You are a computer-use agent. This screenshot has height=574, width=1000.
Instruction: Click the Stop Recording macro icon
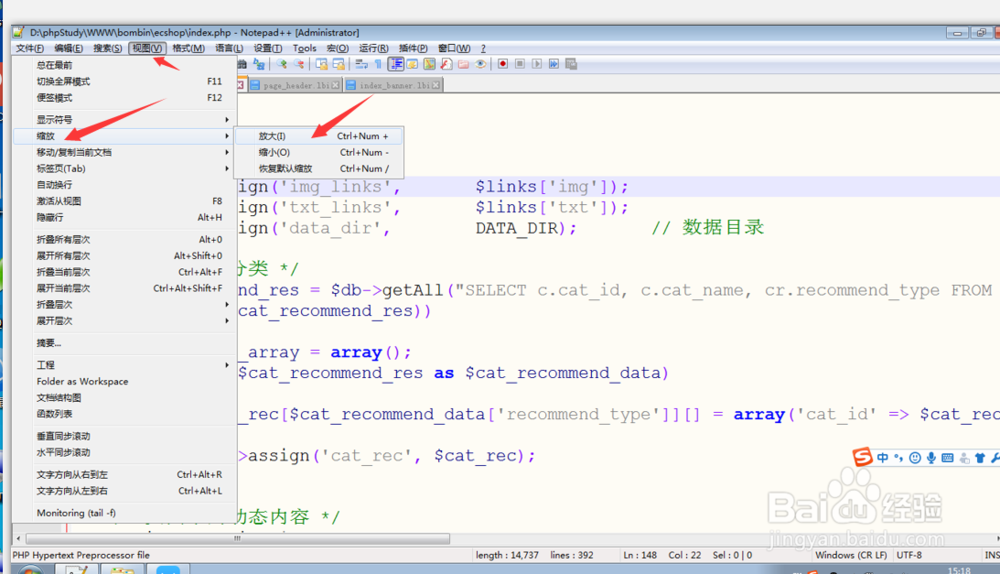point(520,64)
